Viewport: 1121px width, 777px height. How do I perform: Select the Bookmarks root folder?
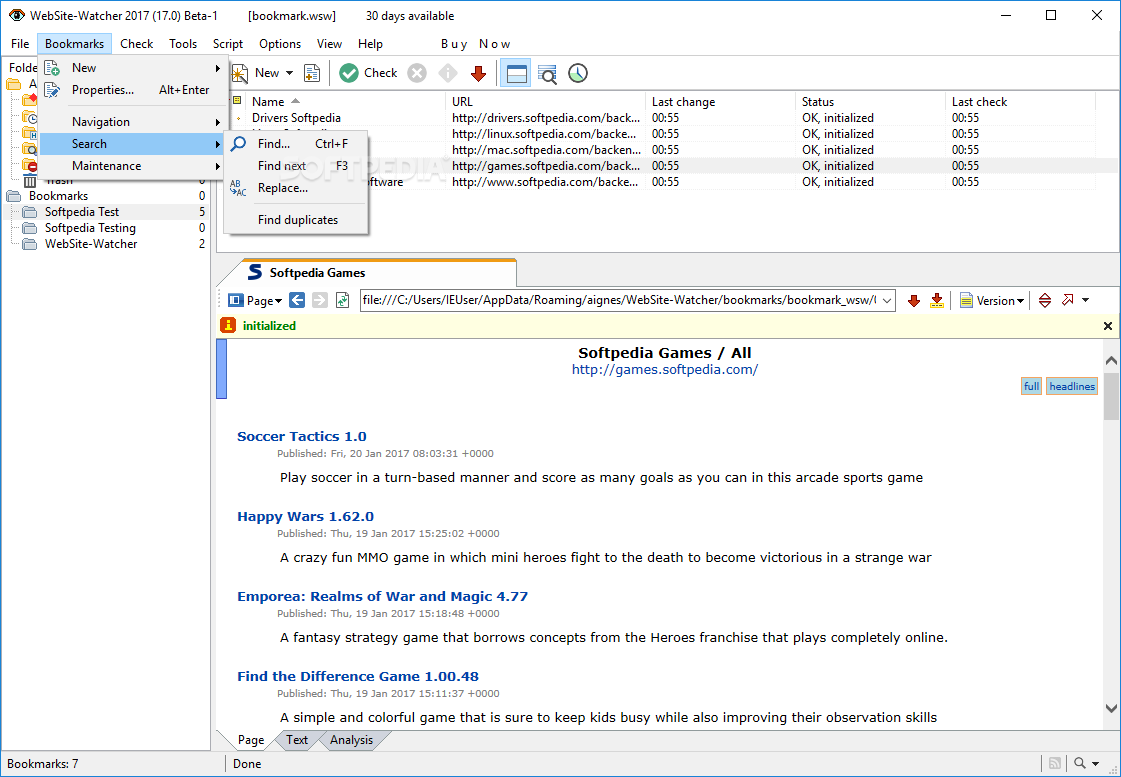59,196
